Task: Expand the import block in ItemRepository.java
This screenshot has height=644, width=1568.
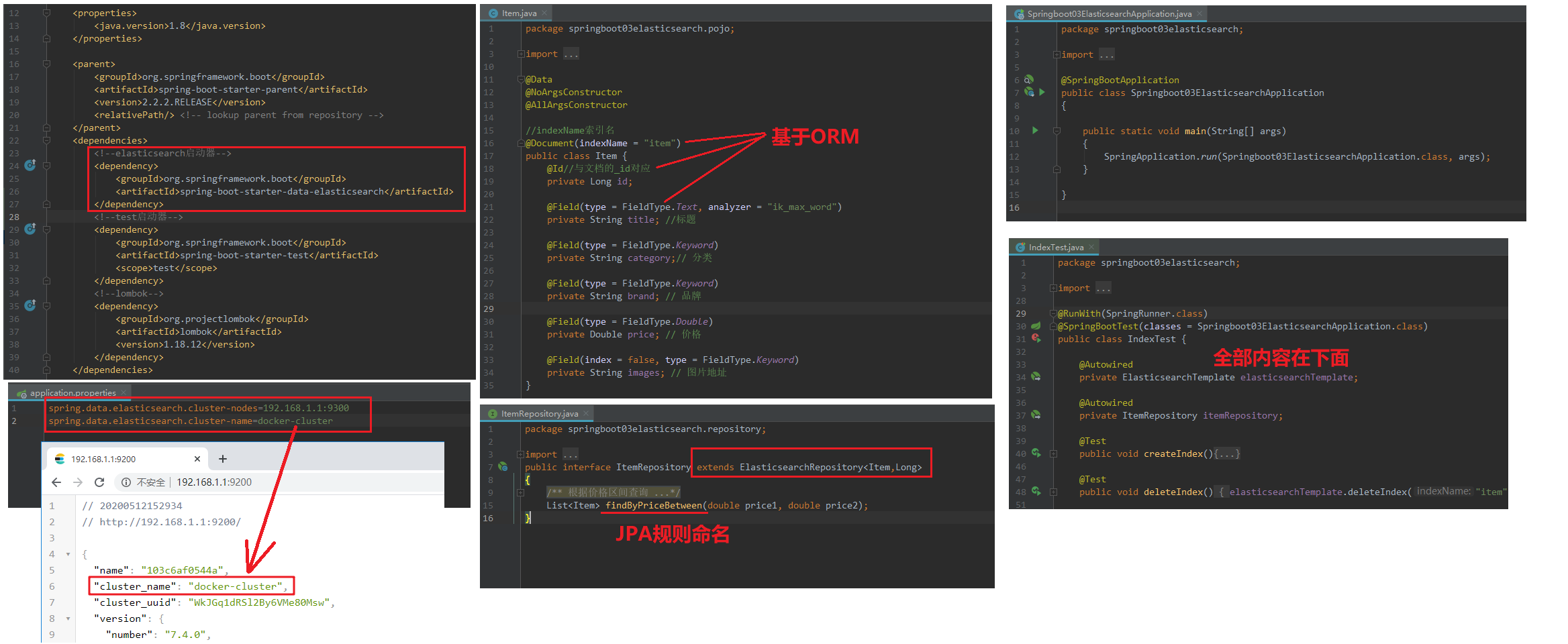Action: (x=520, y=454)
